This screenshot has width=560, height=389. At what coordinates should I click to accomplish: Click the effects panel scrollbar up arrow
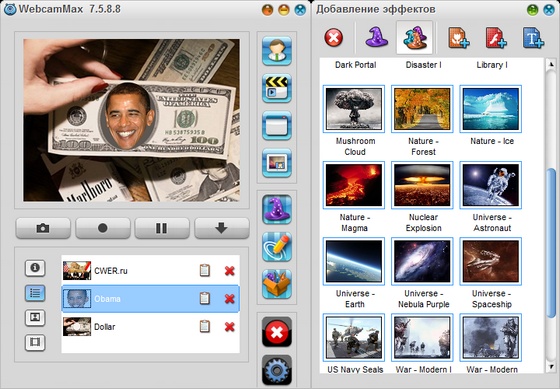[x=550, y=64]
